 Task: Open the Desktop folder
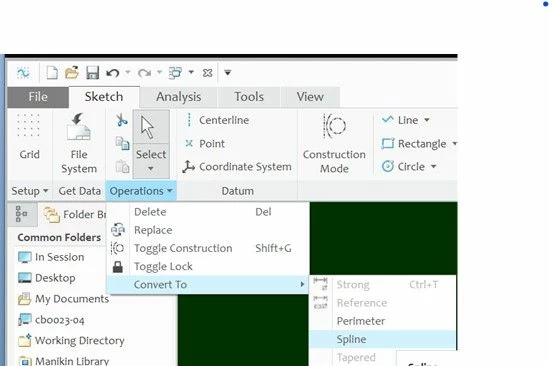(x=47, y=278)
